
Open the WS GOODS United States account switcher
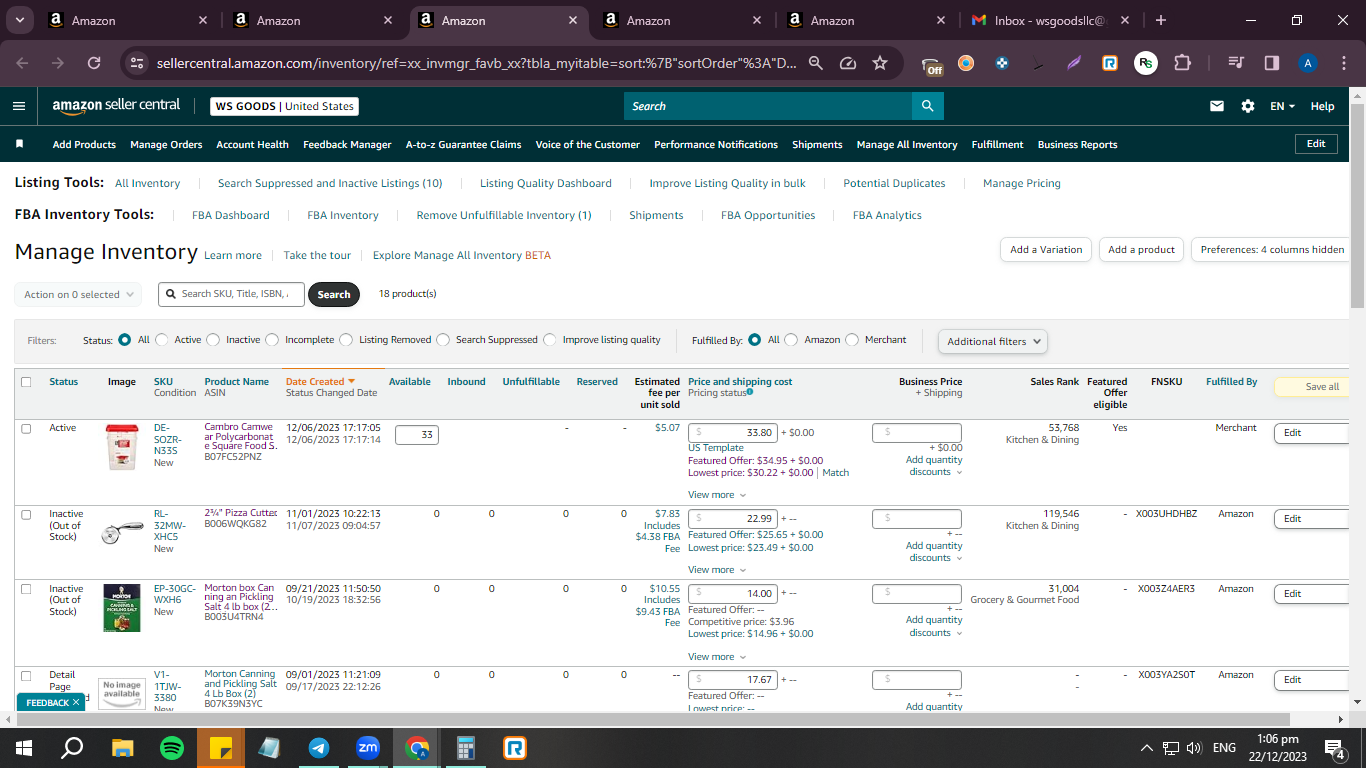[285, 106]
